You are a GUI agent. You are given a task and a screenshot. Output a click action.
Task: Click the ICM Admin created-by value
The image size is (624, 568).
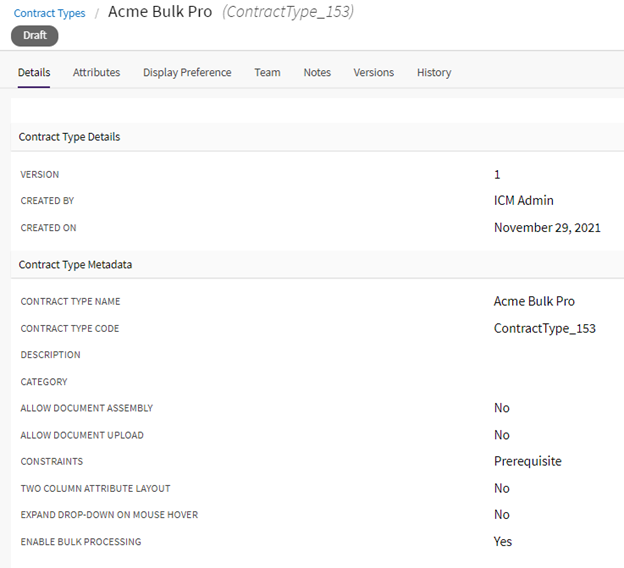[523, 201]
